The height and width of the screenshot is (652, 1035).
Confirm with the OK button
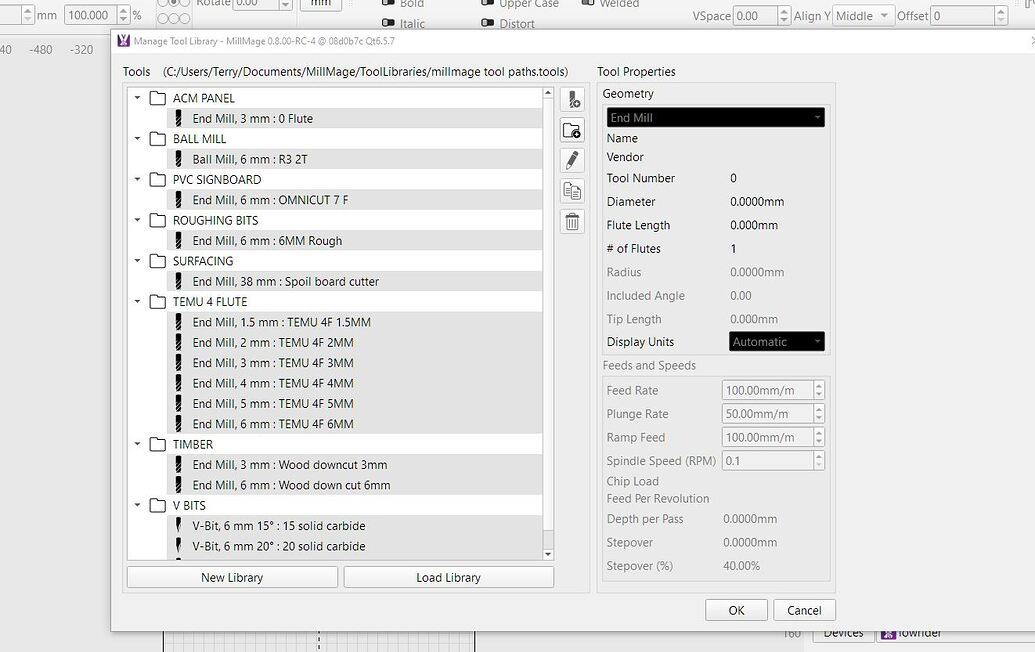click(x=736, y=609)
